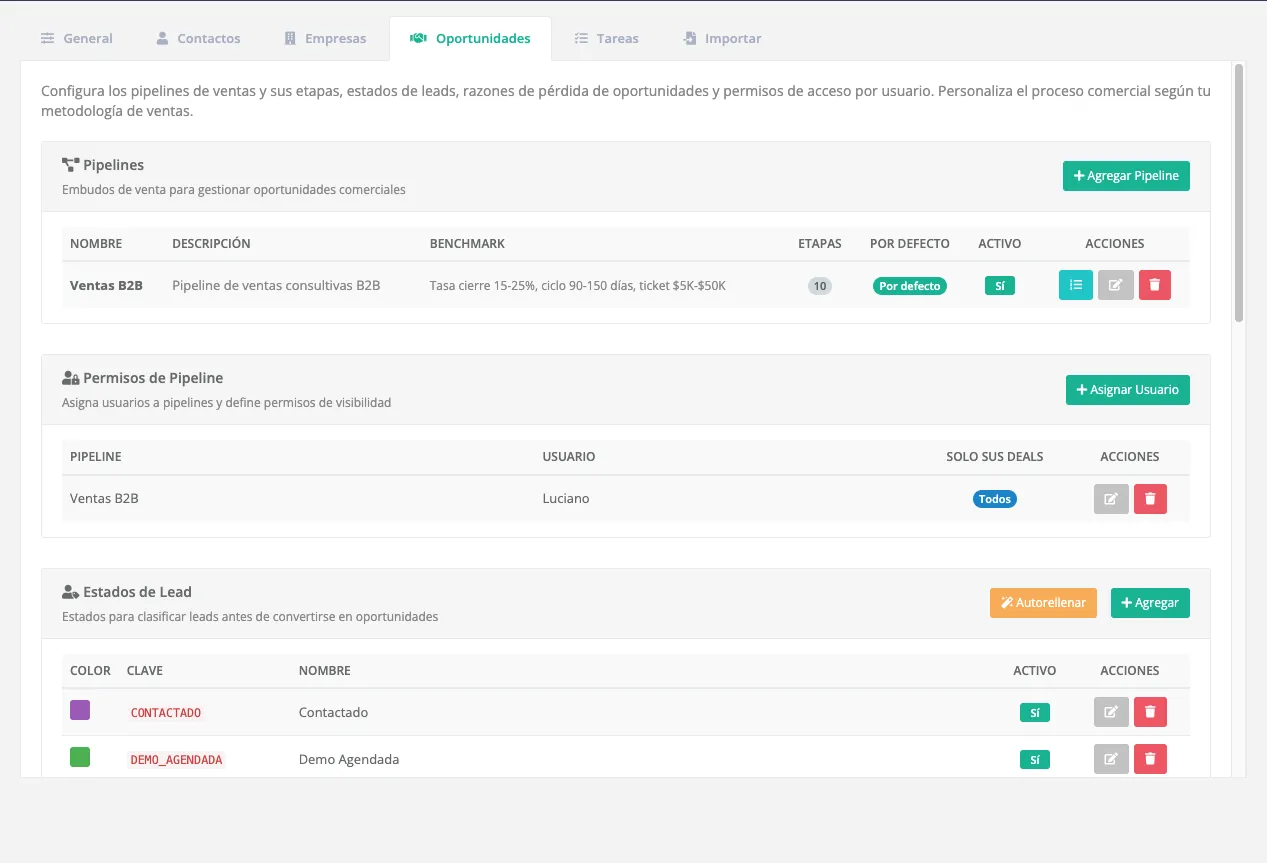Edit the Ventas B2B pipeline

coord(1115,285)
